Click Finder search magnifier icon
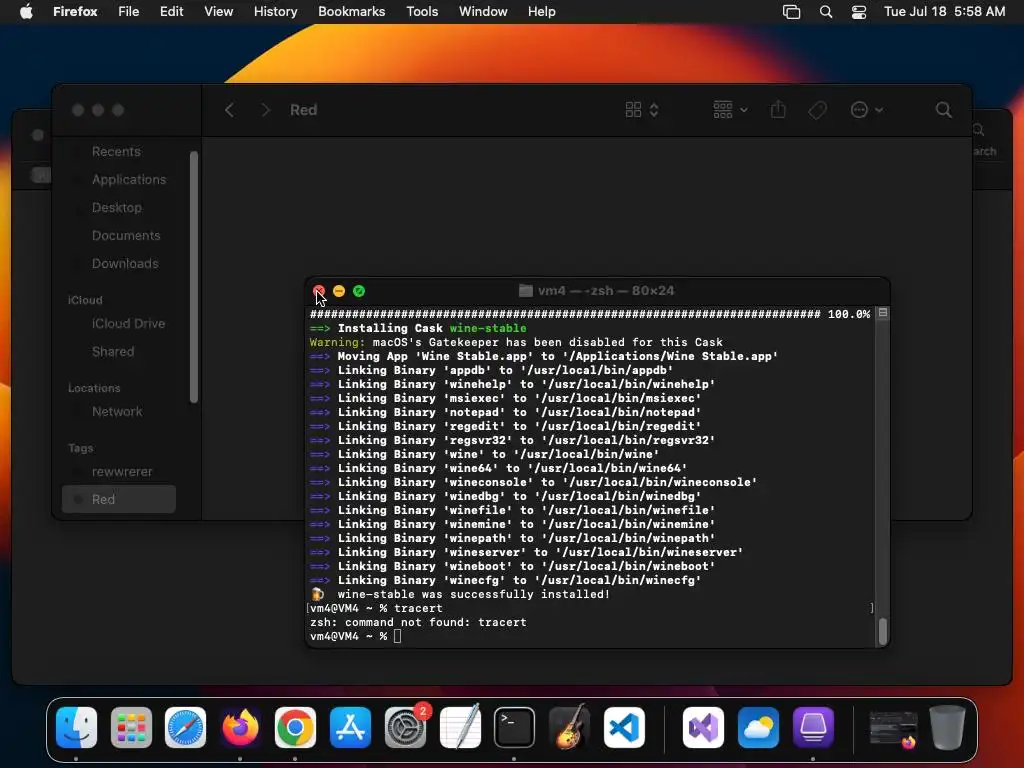Viewport: 1024px width, 768px height. (x=944, y=110)
